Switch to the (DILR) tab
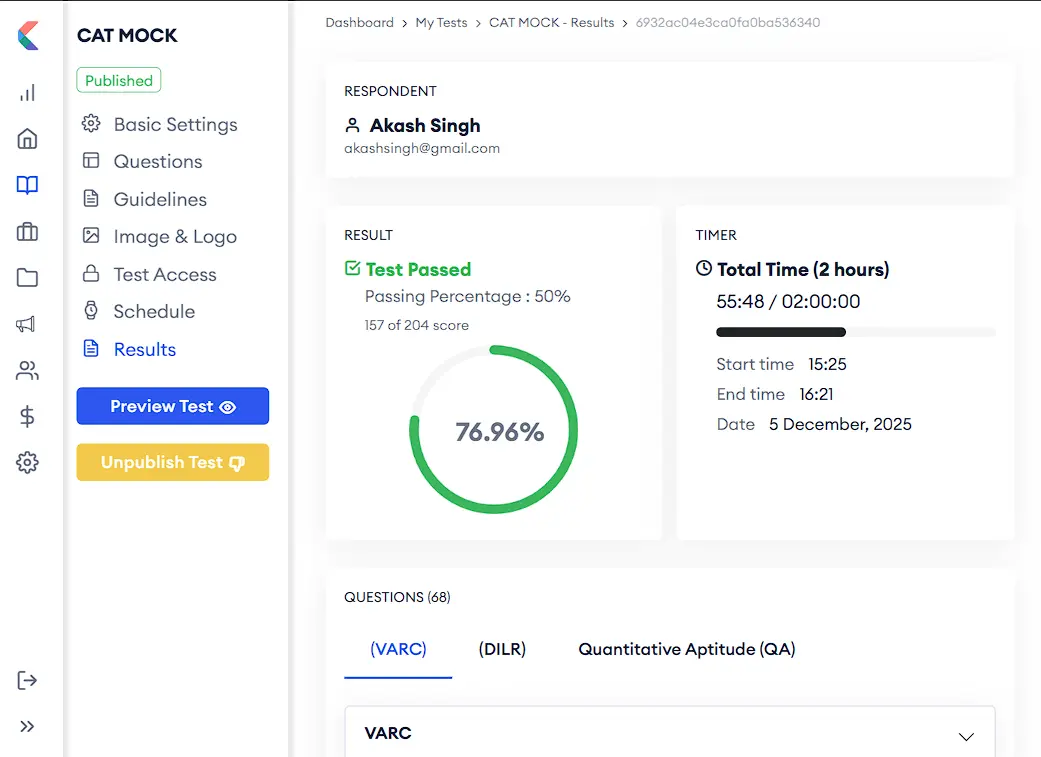The width and height of the screenshot is (1041, 757). click(502, 649)
